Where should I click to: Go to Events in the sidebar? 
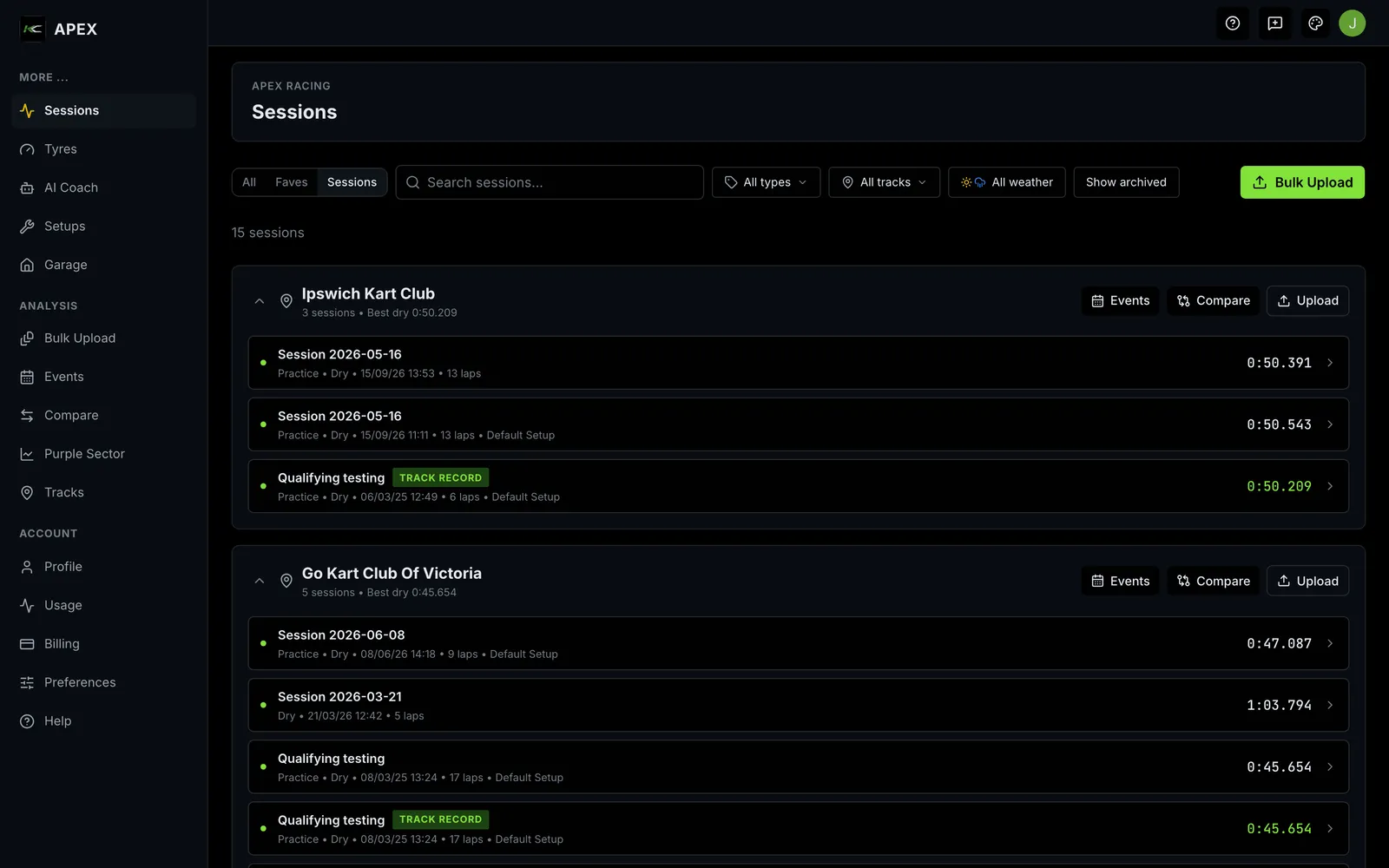click(103, 377)
